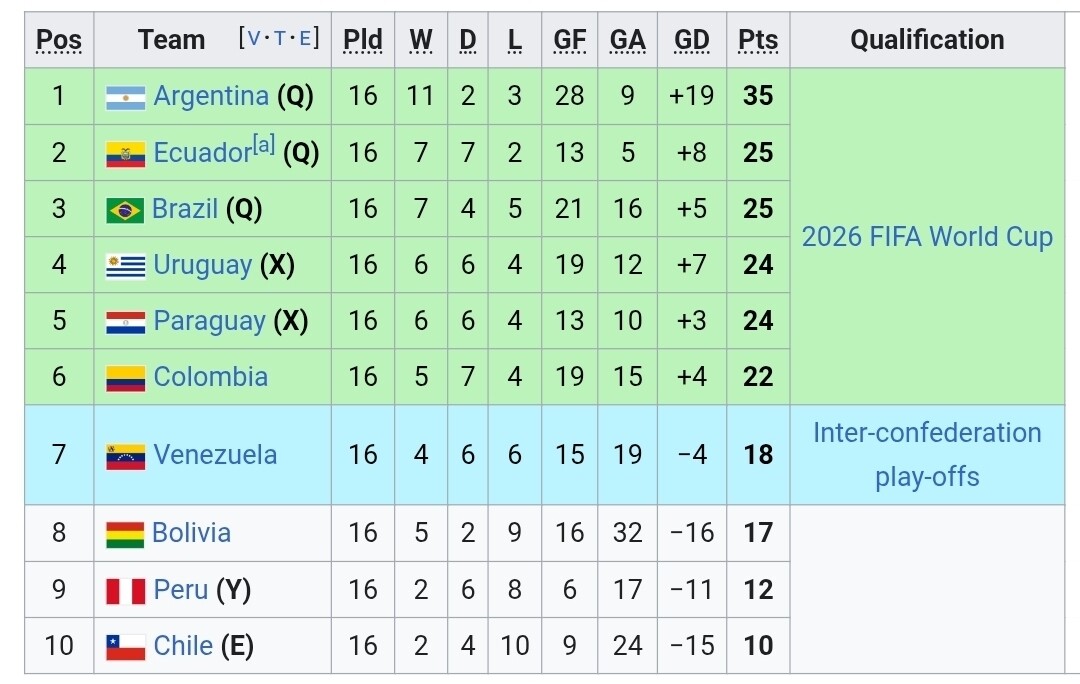Screen dimensions: 1080x684
Task: Click the GD column header abbreviation
Action: [692, 40]
